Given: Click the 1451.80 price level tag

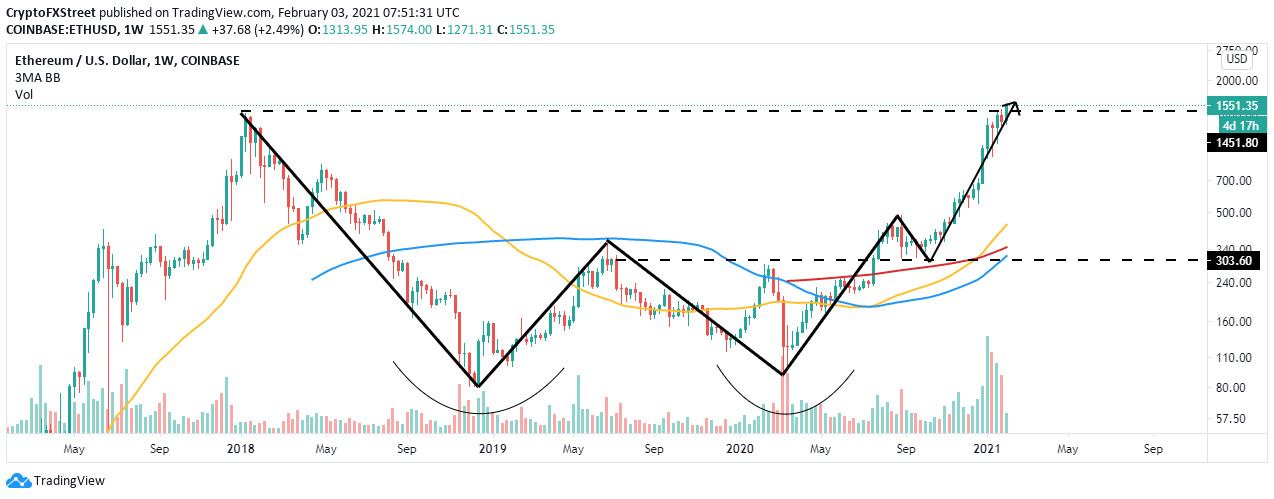Looking at the screenshot, I should [x=1239, y=143].
